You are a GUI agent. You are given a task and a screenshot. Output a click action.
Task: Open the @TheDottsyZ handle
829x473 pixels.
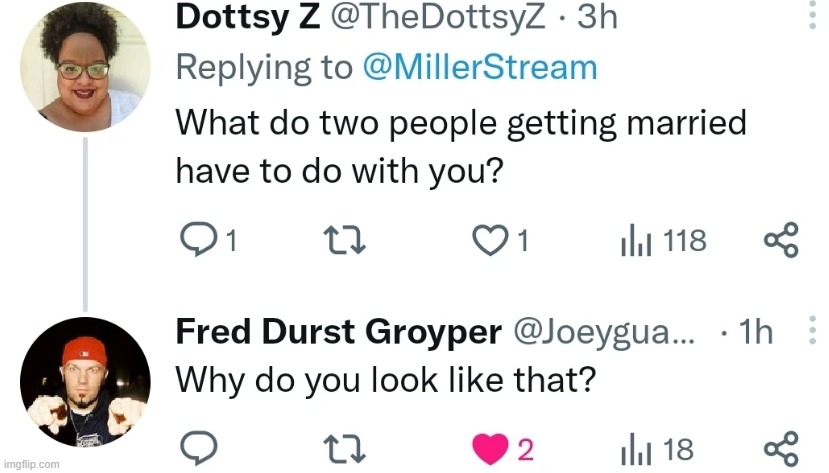(438, 18)
